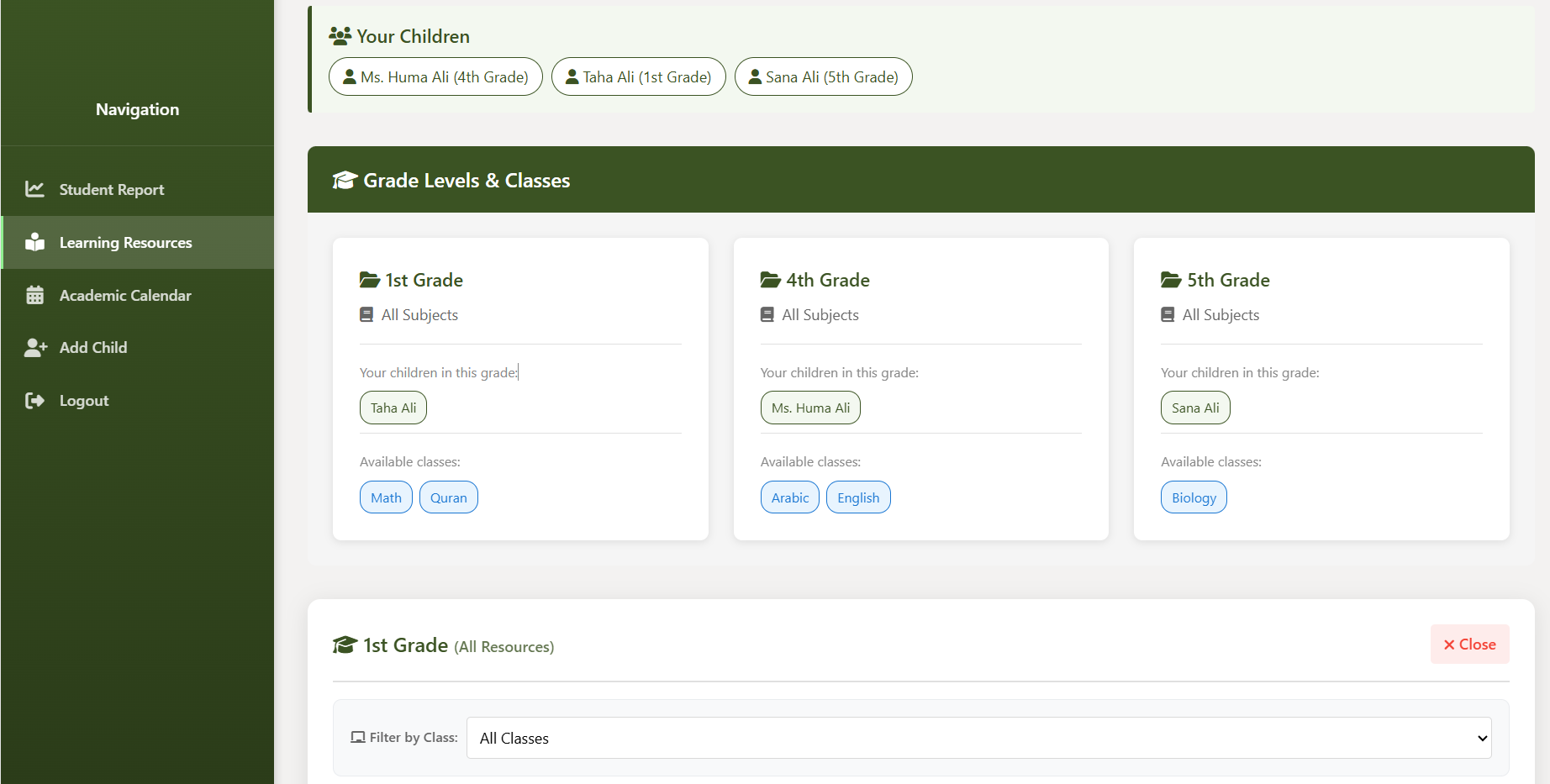
Task: Click the Ms. Huma Ali badge in 4th Grade card
Action: 810,408
